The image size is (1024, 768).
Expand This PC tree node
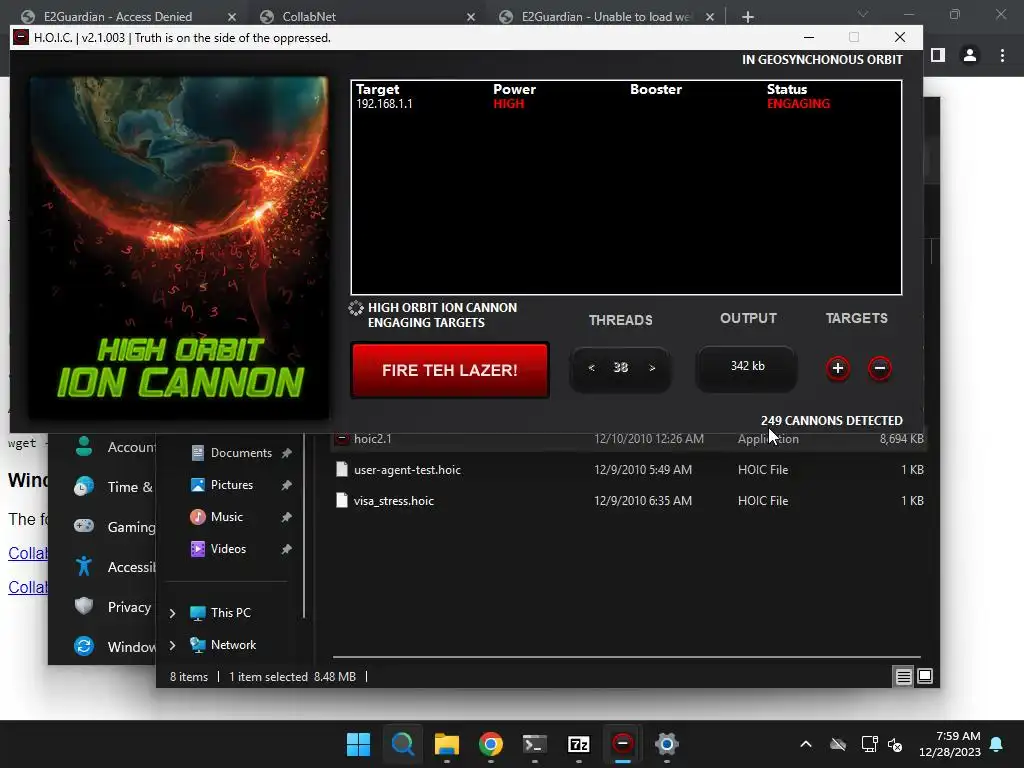[x=172, y=613]
